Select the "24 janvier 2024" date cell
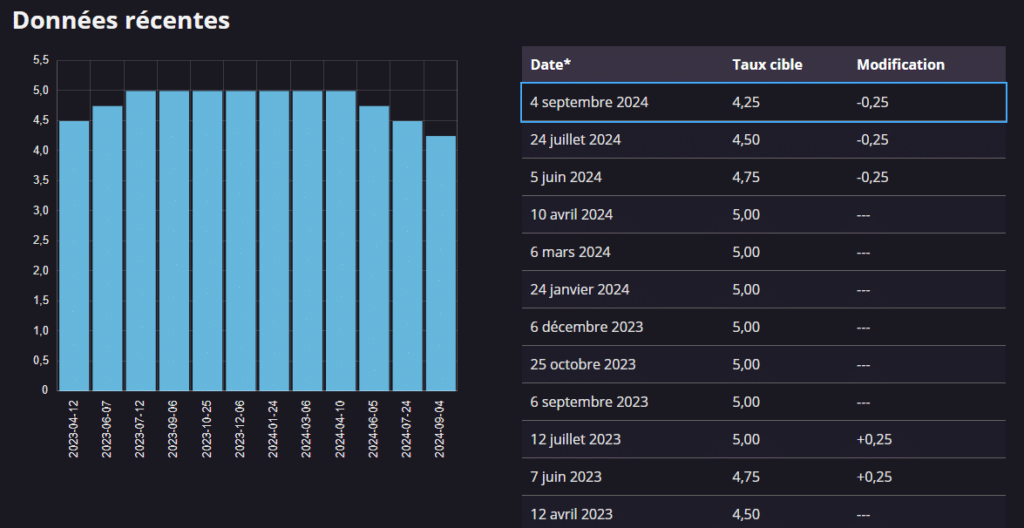This screenshot has width=1024, height=528. click(x=580, y=289)
